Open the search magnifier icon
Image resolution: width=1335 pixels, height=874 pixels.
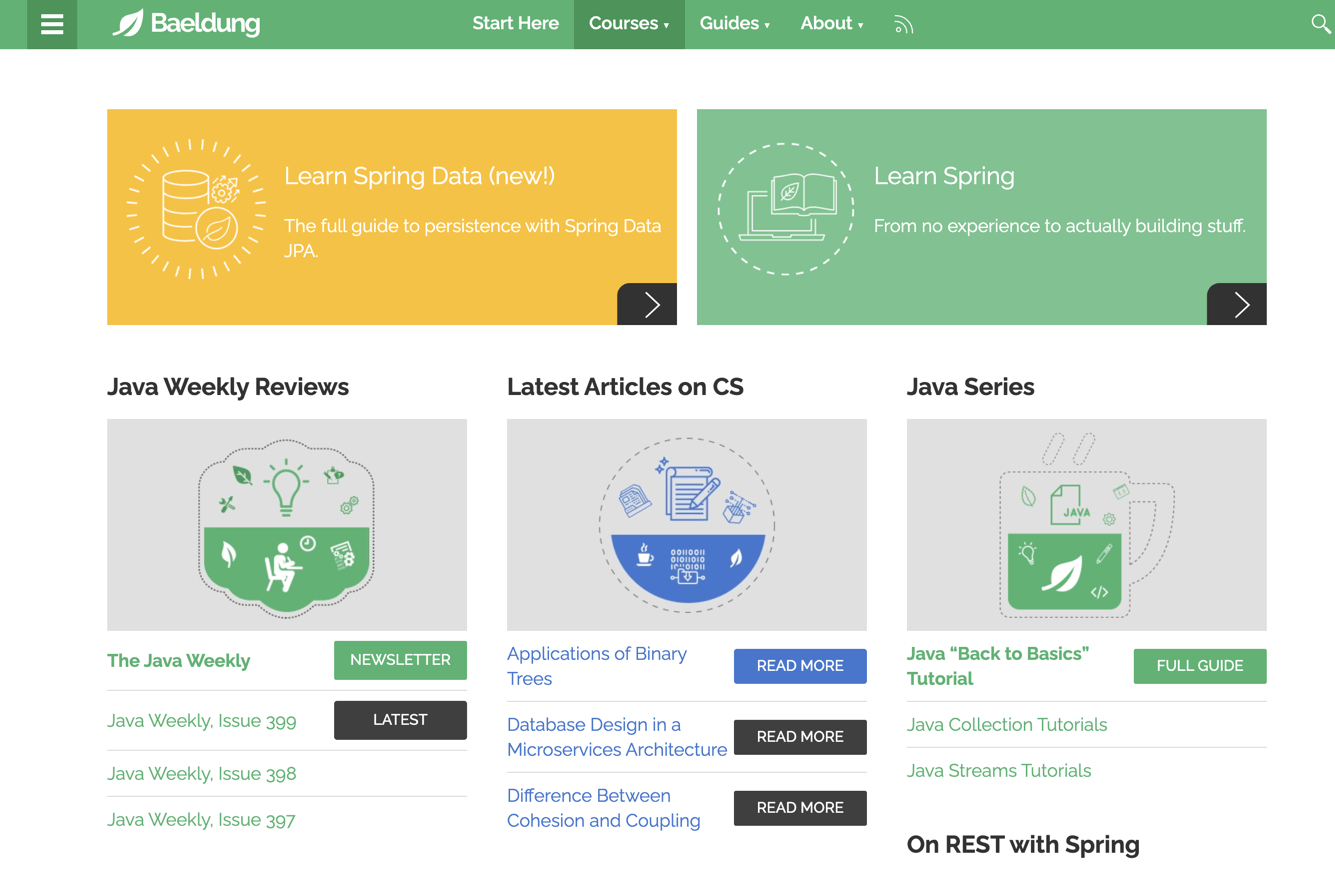[1322, 23]
